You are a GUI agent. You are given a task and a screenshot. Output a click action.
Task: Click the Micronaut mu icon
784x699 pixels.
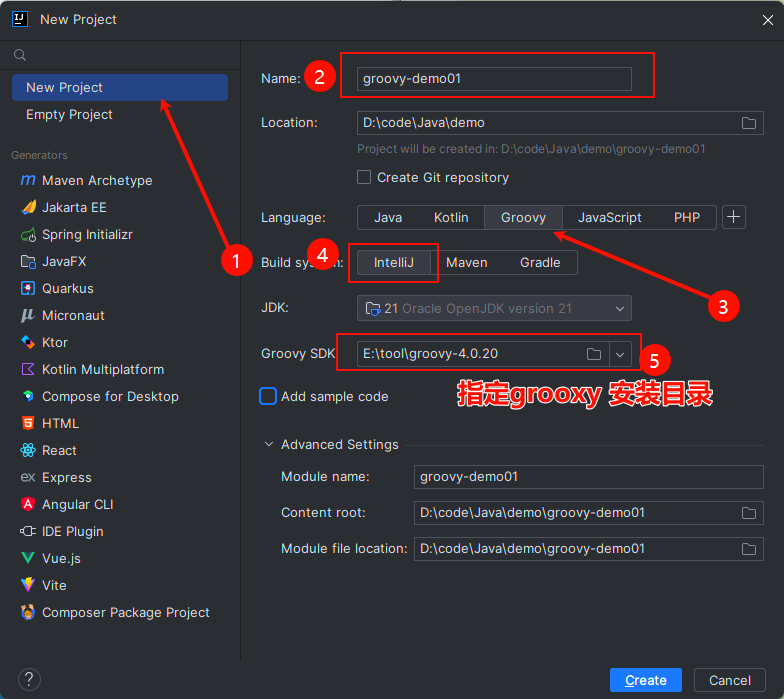28,315
